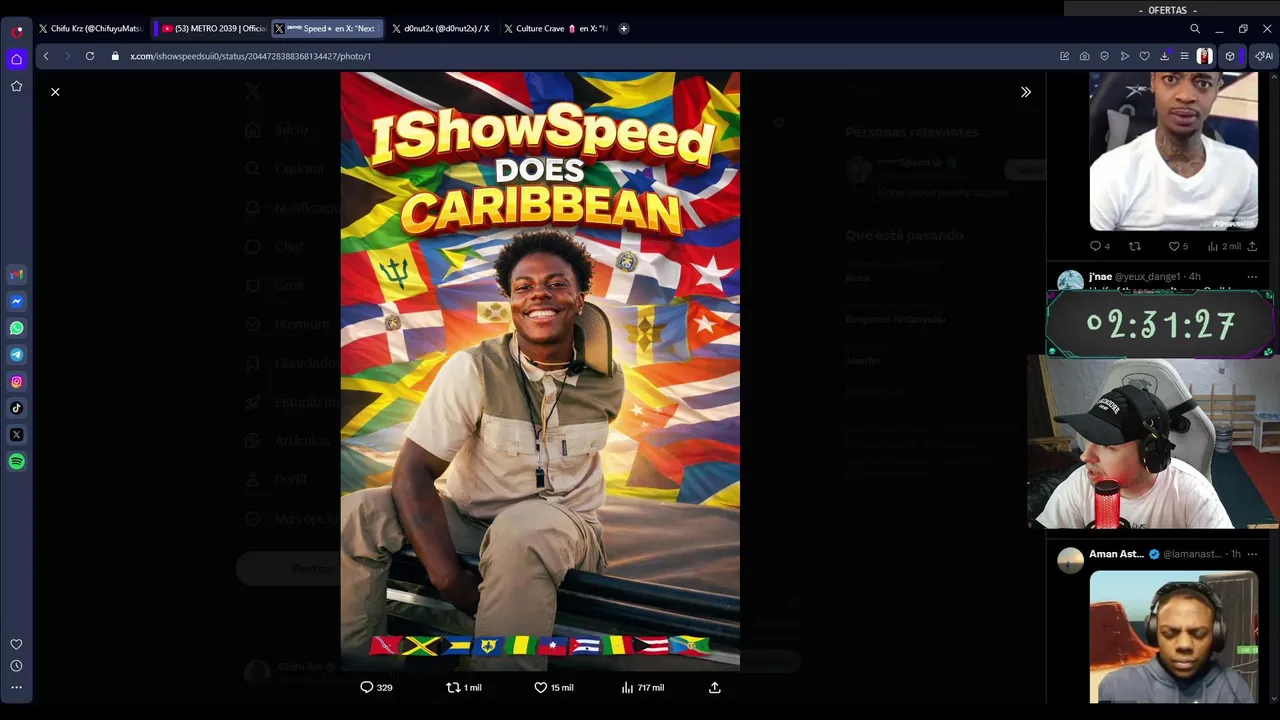
Task: Open Gmail in the sidebar
Action: coord(16,274)
